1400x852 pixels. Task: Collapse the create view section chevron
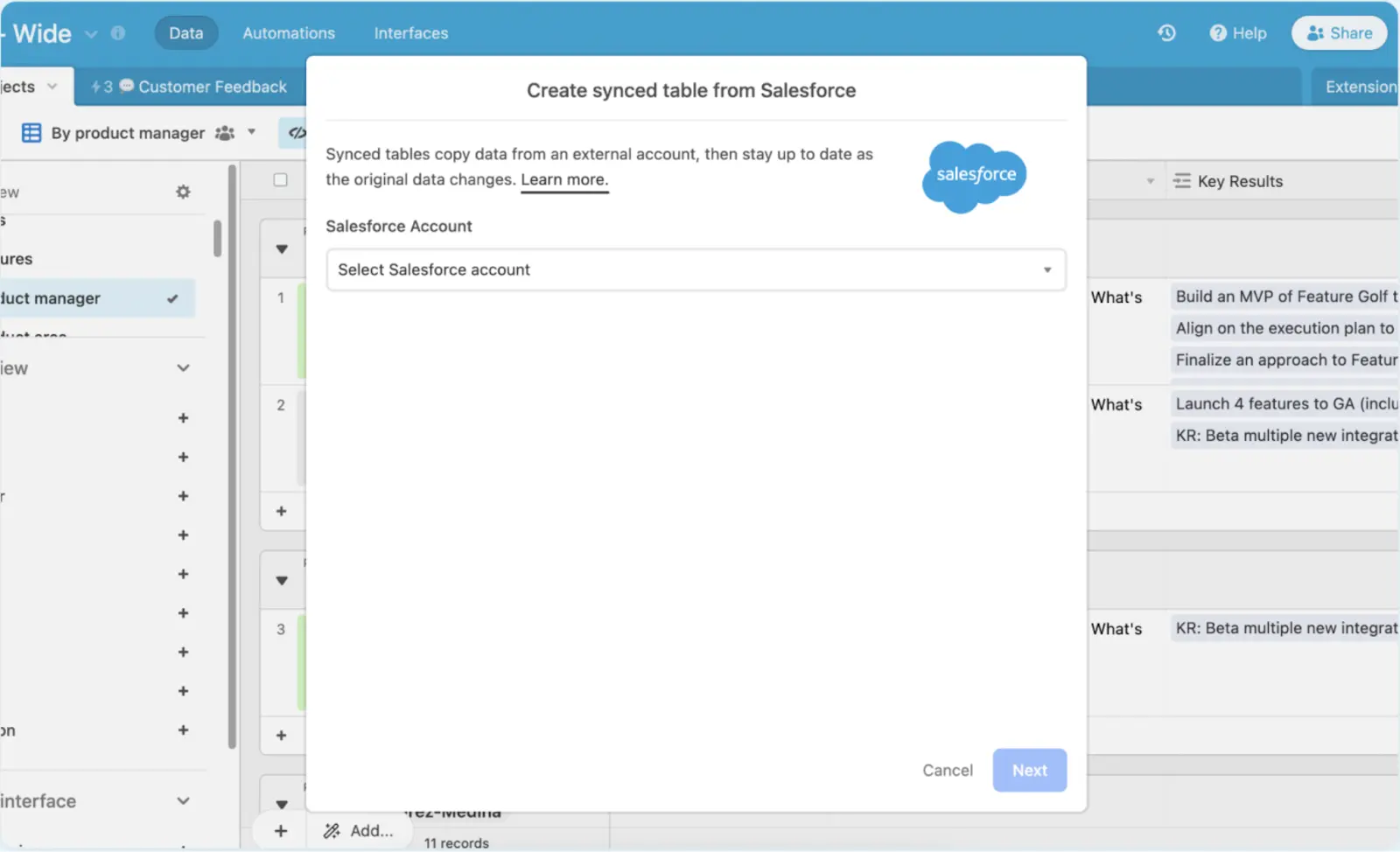[183, 368]
